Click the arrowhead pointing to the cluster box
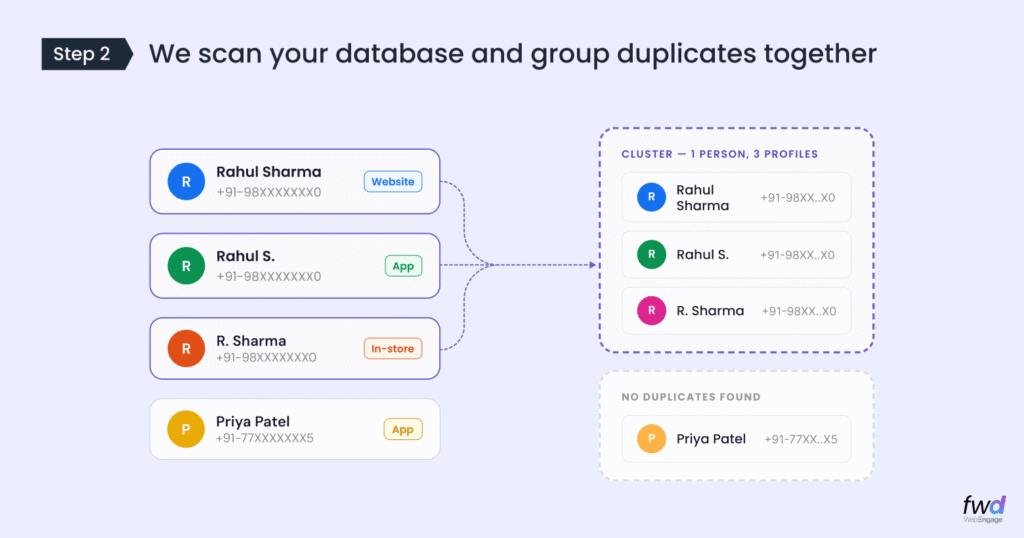The height and width of the screenshot is (538, 1024). (x=593, y=265)
